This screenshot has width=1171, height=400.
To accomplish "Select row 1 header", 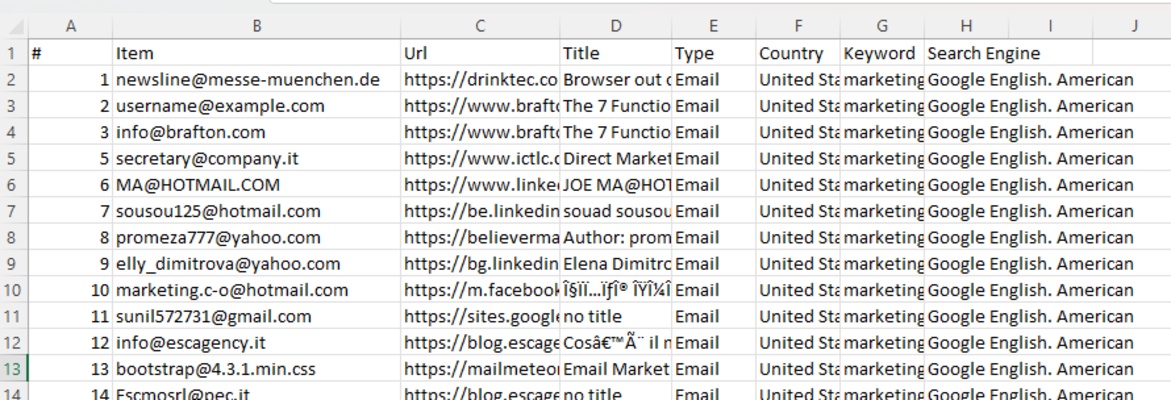I will pyautogui.click(x=13, y=53).
